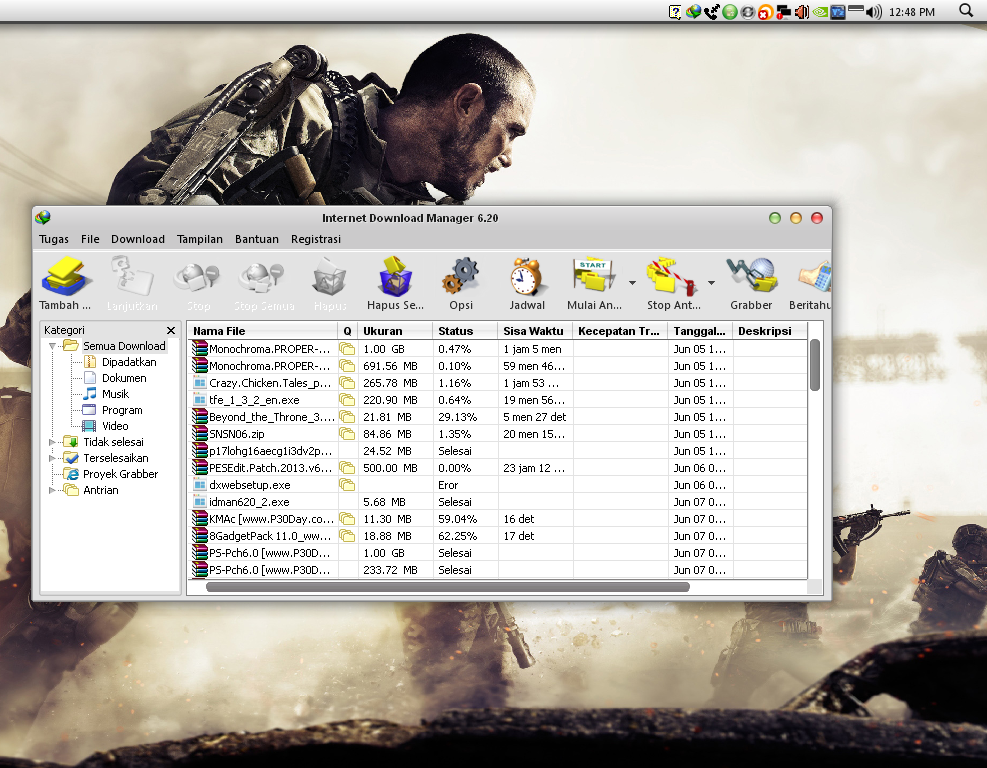Collapse the Semua Download tree node

tap(53, 346)
